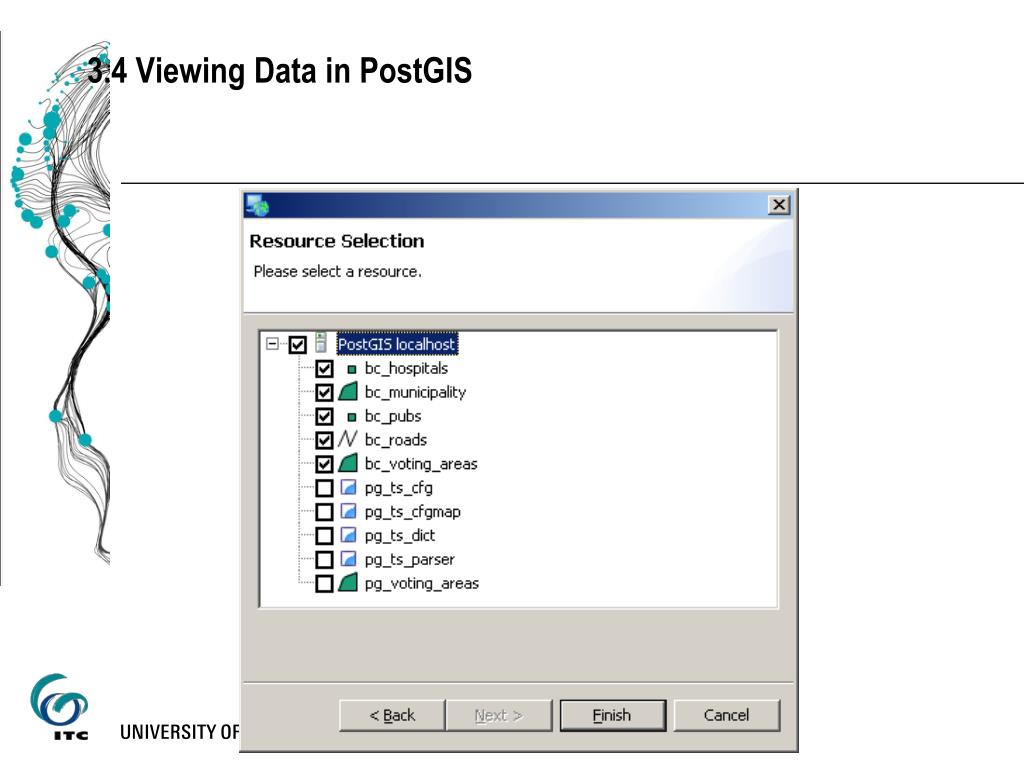Click the pg_voting_areas polygon icon
The height and width of the screenshot is (768, 1024).
348,583
